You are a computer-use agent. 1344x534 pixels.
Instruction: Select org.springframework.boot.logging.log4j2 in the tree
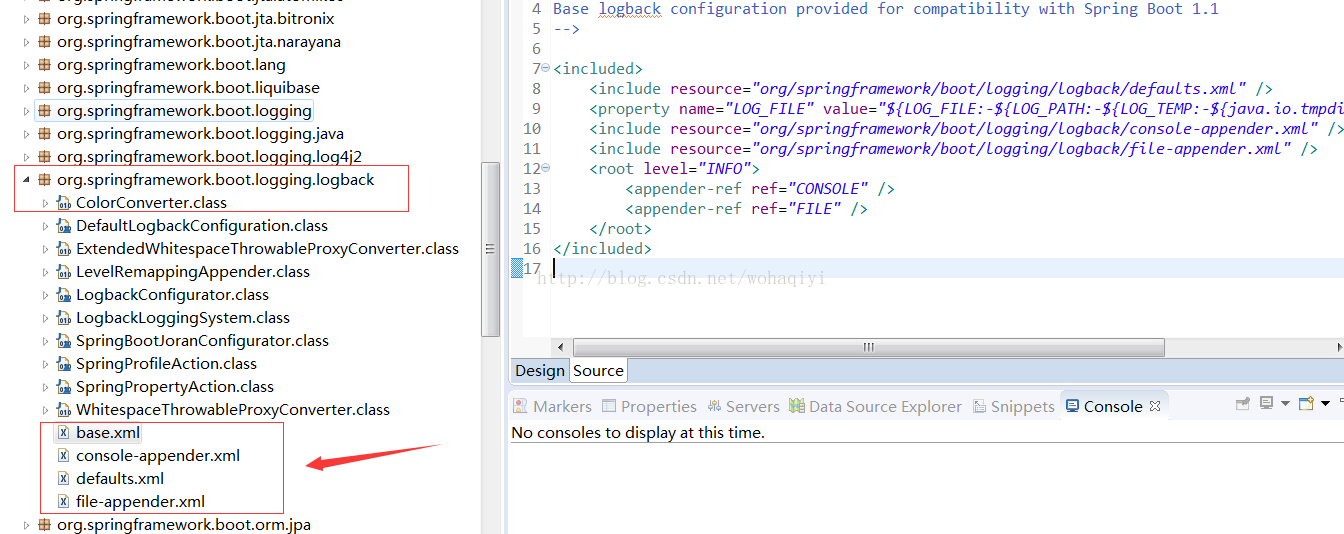pyautogui.click(x=209, y=157)
